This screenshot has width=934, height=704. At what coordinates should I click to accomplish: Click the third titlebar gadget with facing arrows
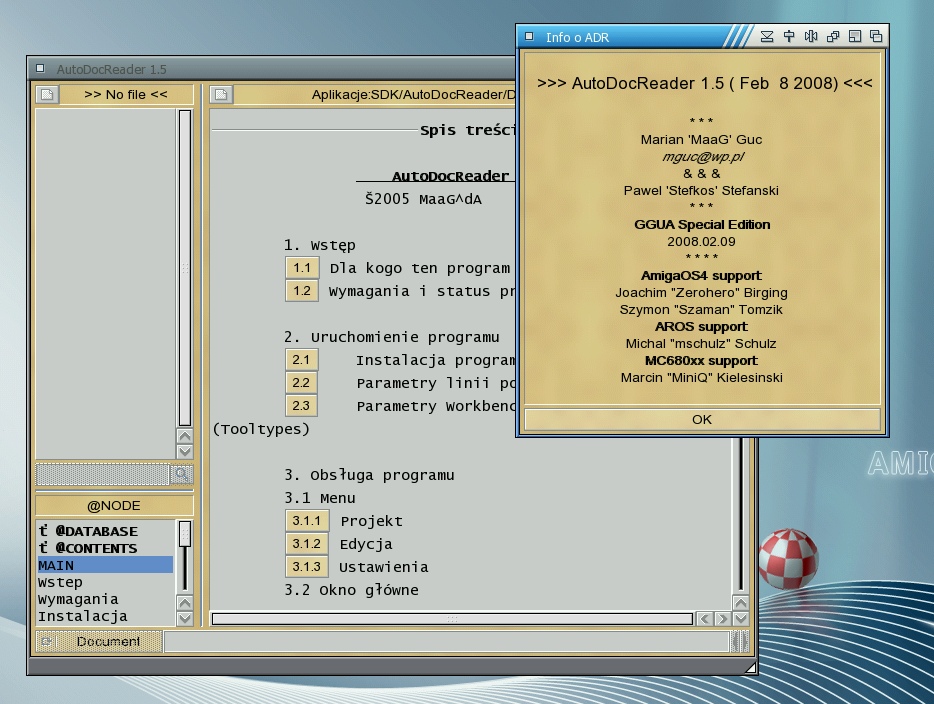coord(811,37)
